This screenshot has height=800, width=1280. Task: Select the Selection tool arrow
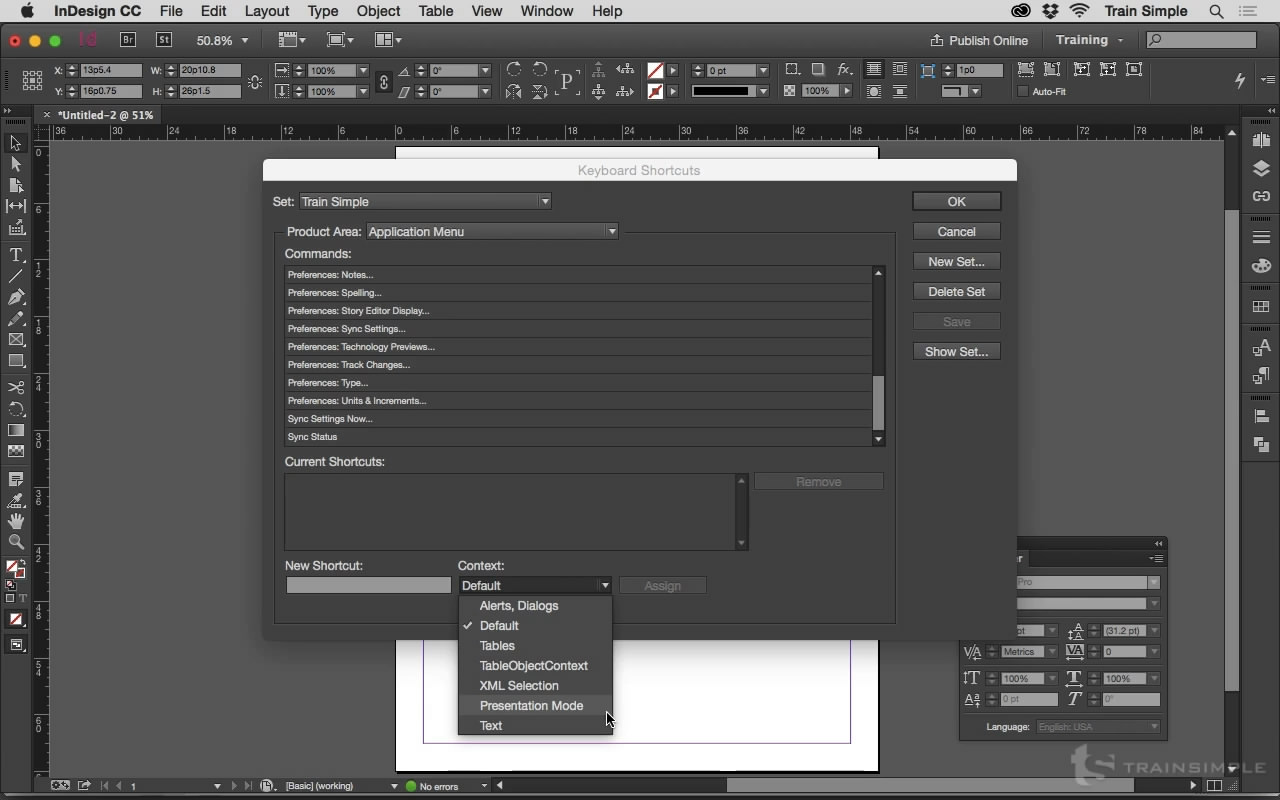(16, 144)
